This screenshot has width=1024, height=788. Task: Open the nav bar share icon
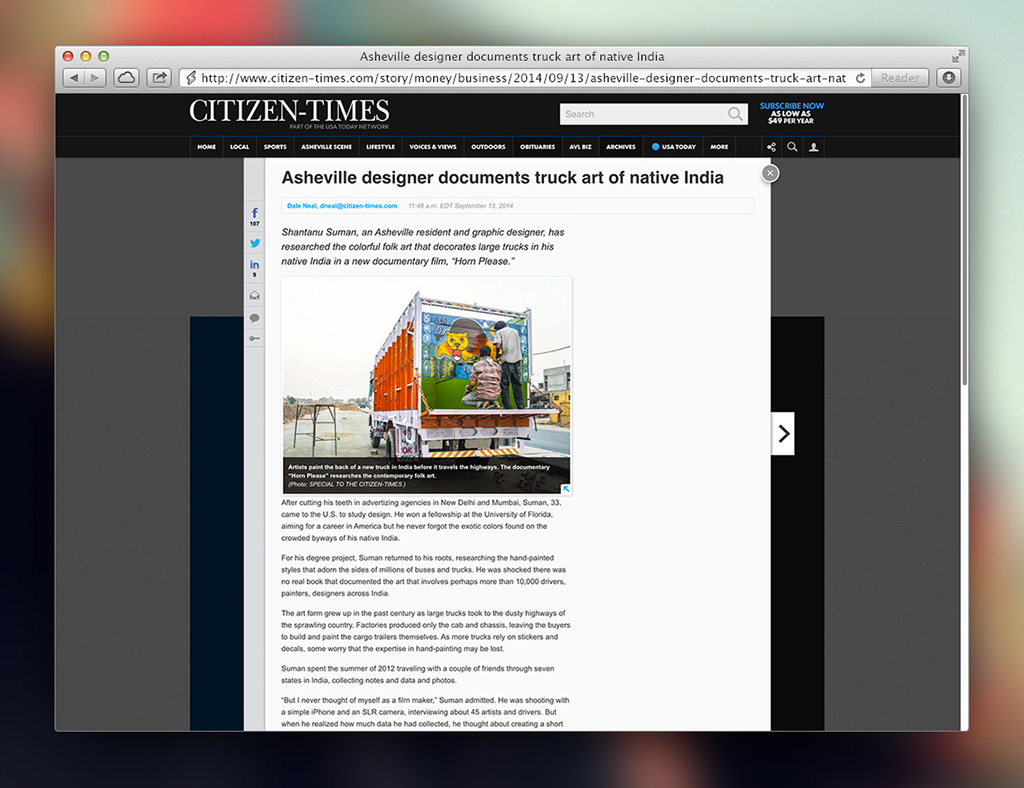click(x=771, y=147)
